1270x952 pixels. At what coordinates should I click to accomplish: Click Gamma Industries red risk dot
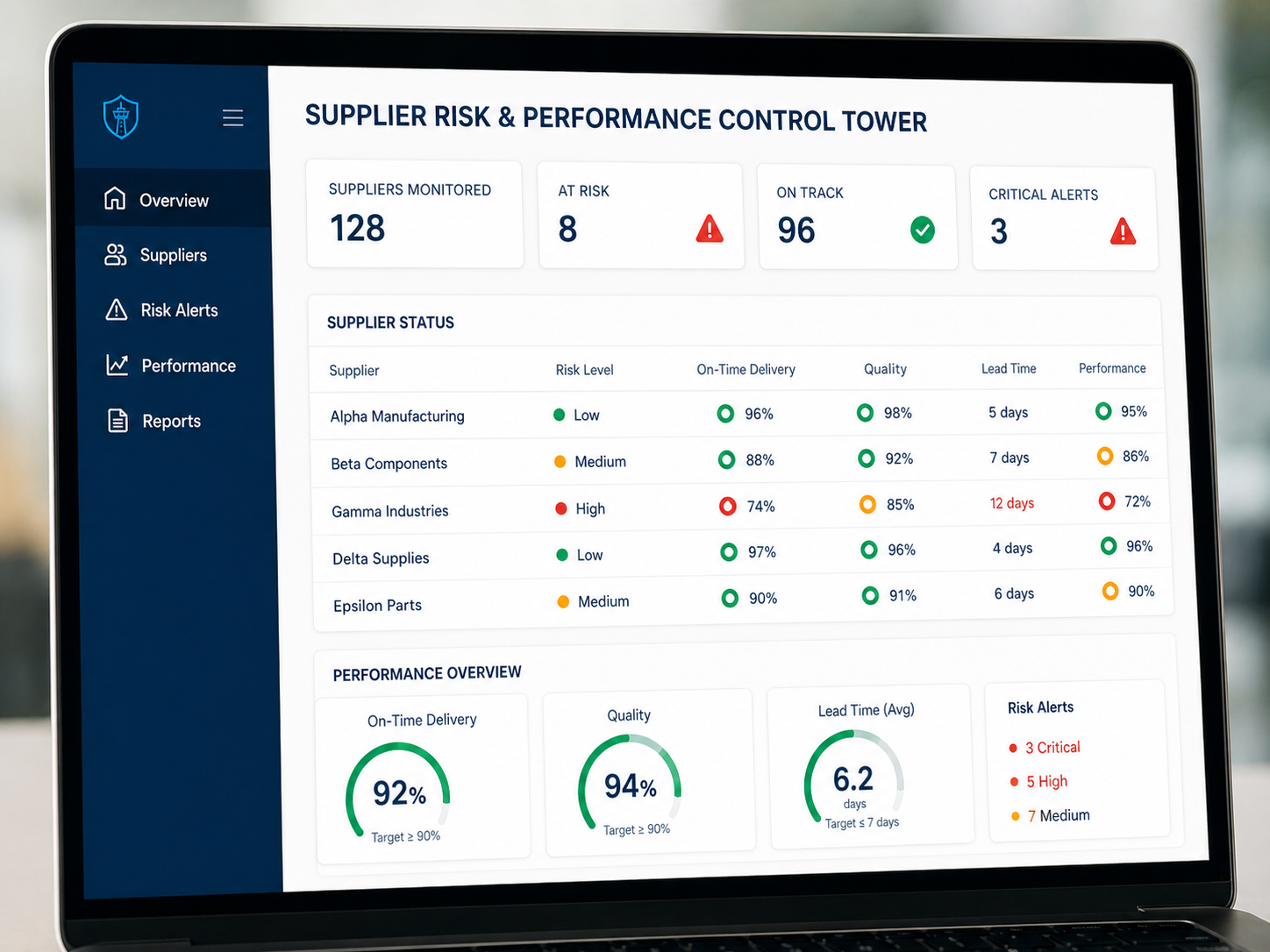tap(561, 508)
